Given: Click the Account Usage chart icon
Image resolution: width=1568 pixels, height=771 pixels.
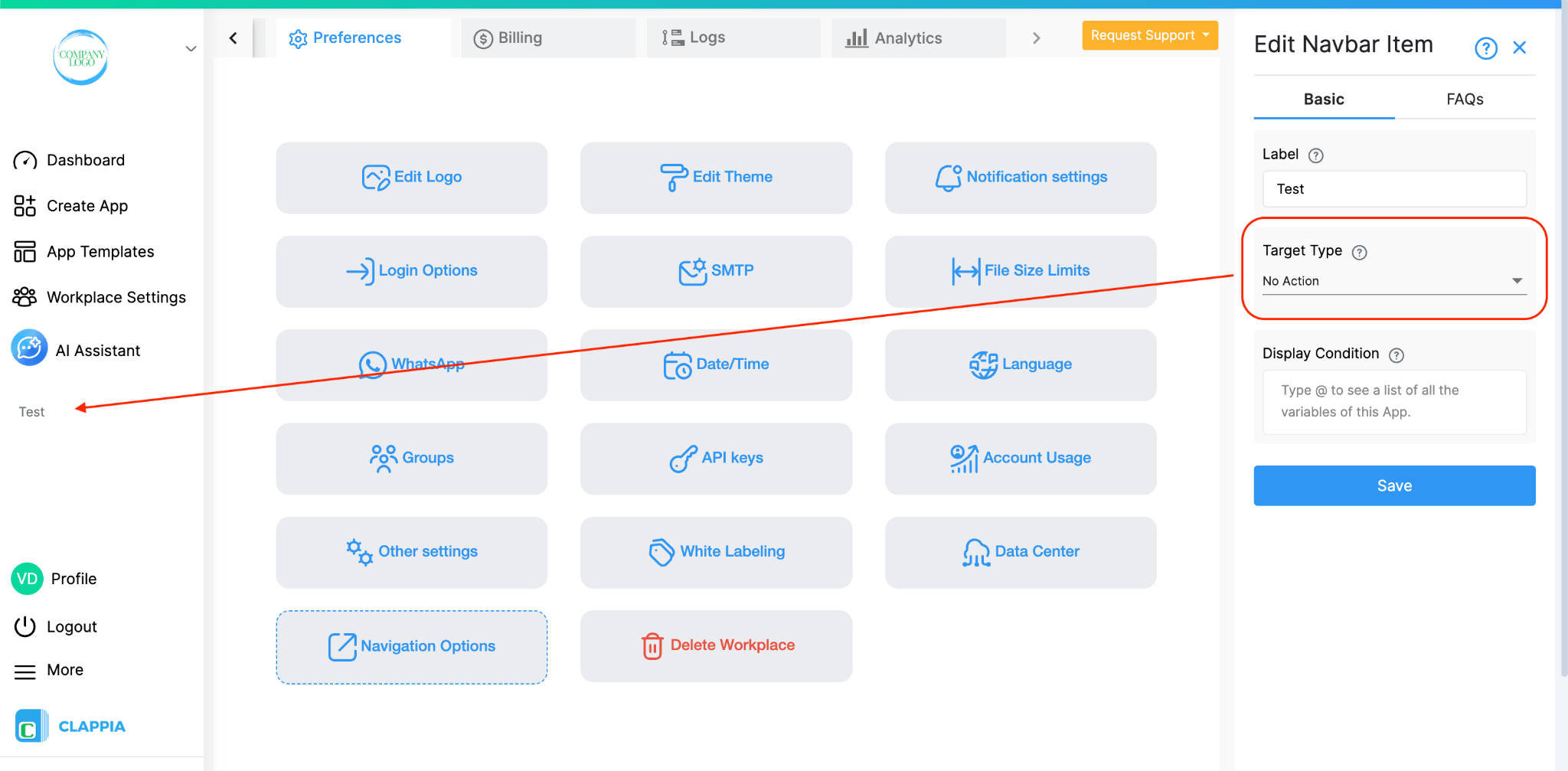Looking at the screenshot, I should tap(964, 459).
